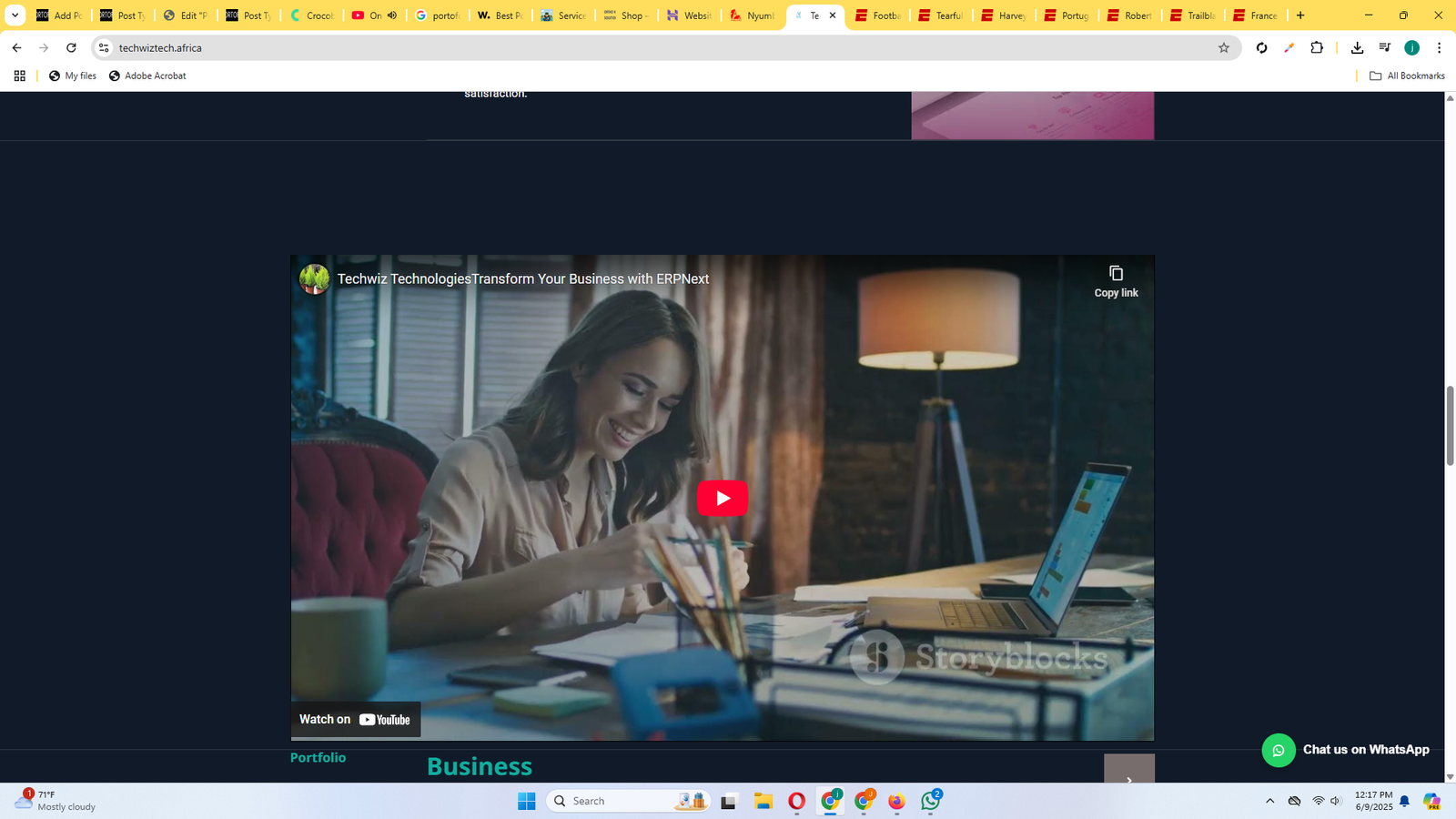
Task: Switch to the Tearful tab
Action: coord(942,15)
